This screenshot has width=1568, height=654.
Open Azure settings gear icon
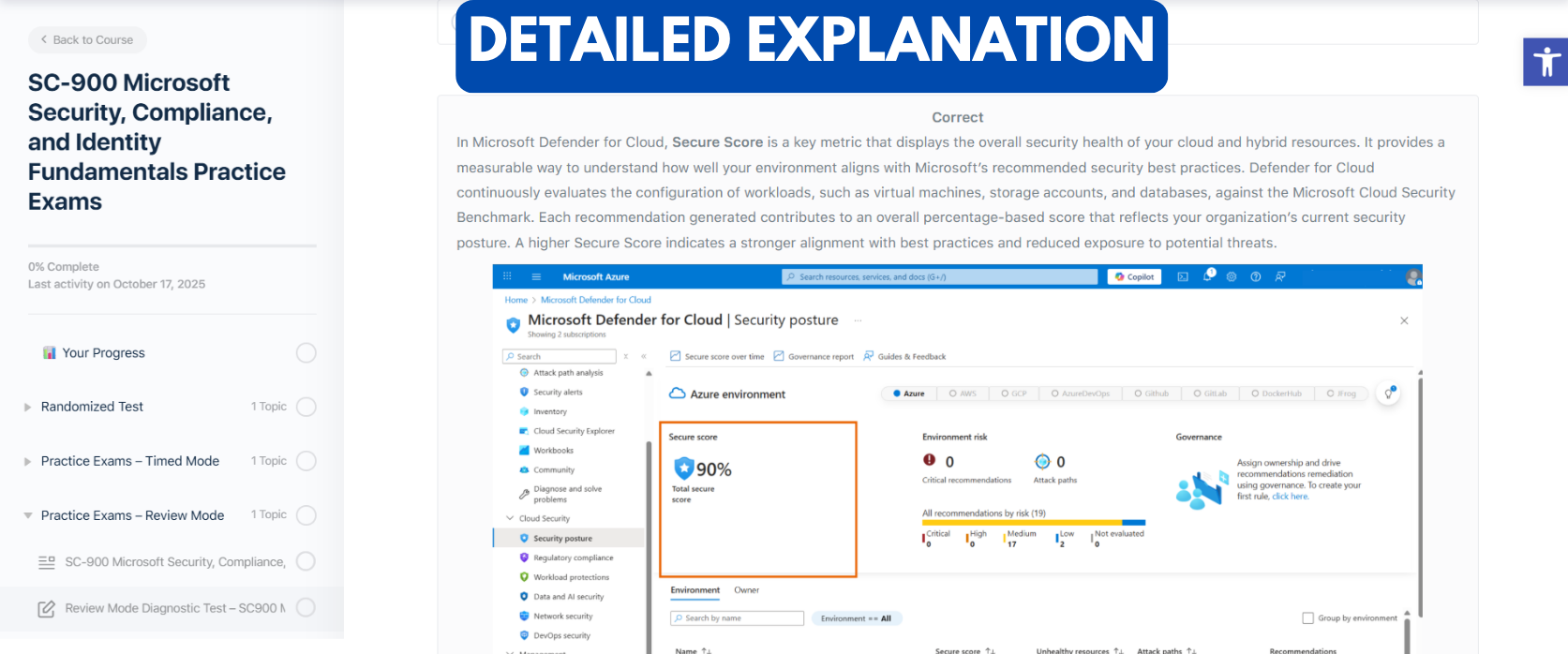point(1232,277)
